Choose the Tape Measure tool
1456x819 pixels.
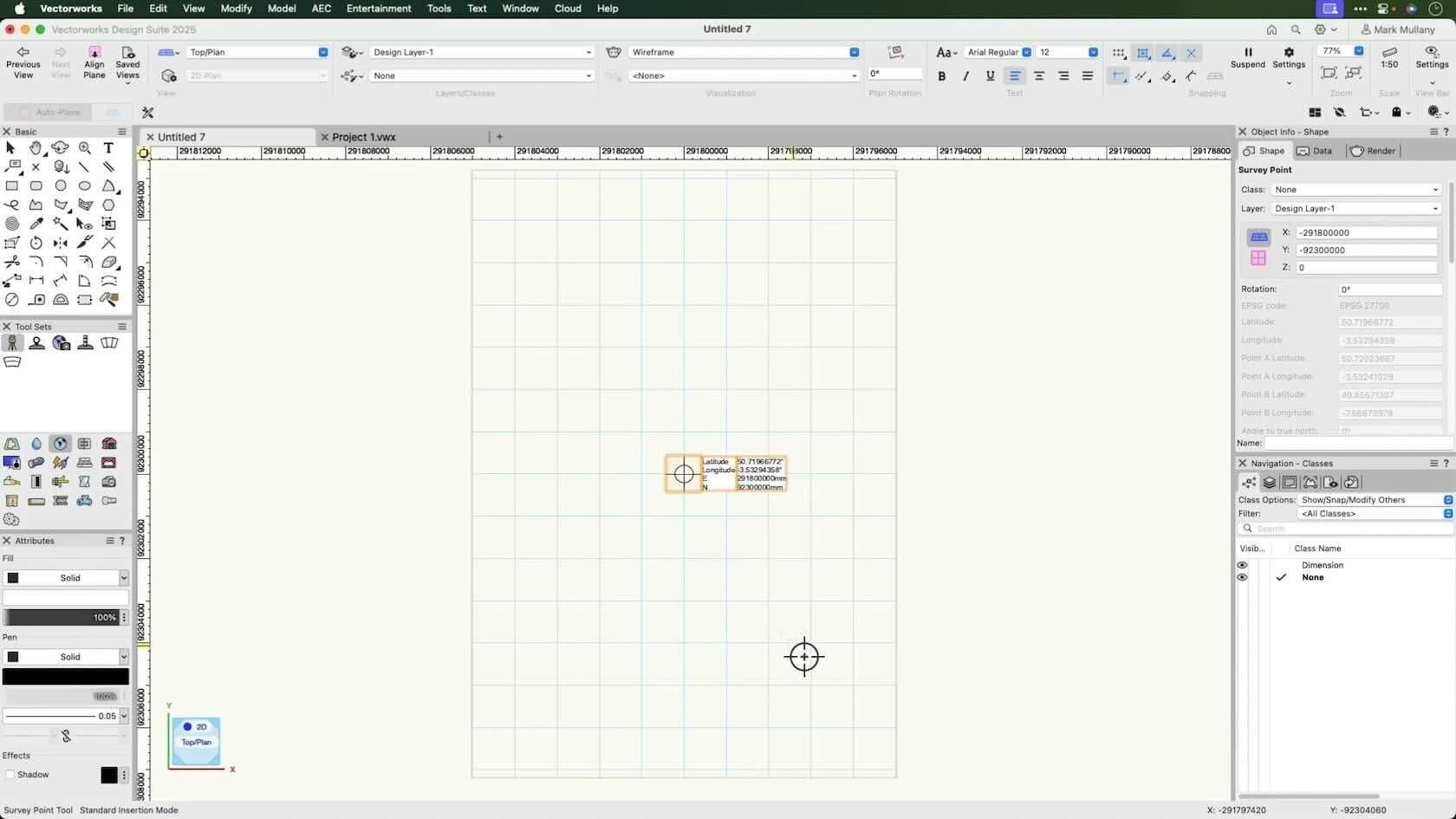tap(36, 300)
